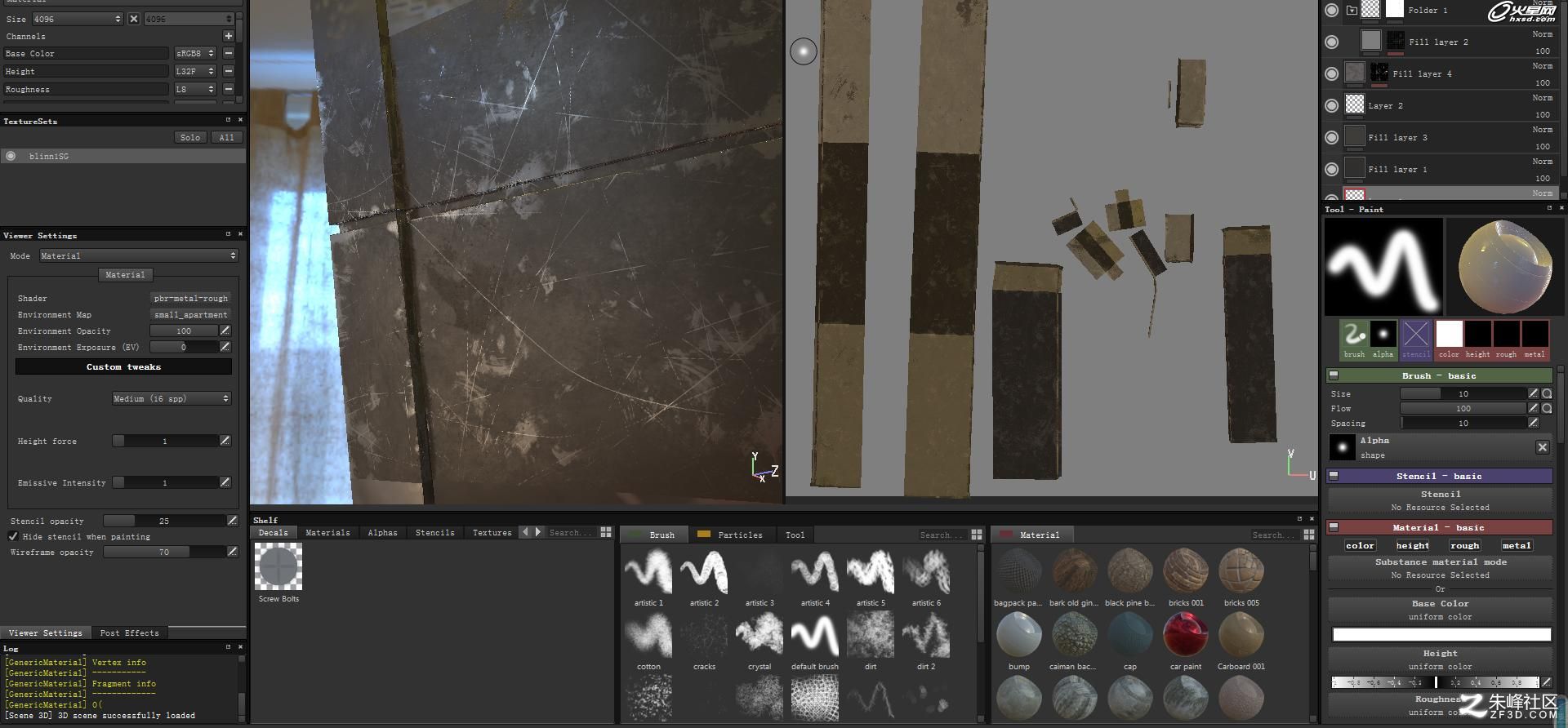The width and height of the screenshot is (1568, 728).
Task: Toggle pen pressure for brush Size
Action: [x=1533, y=393]
